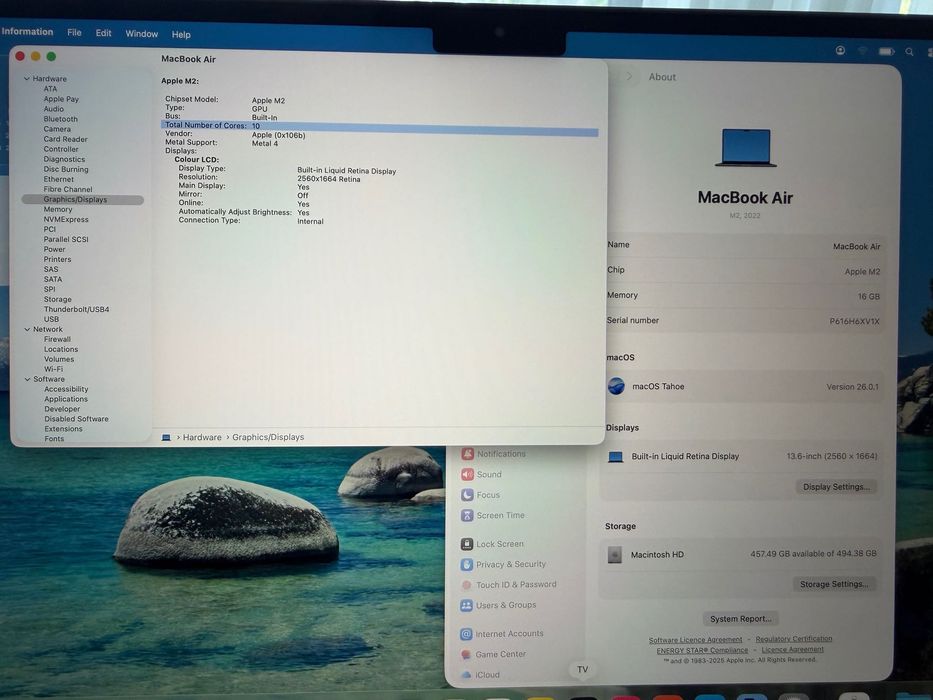This screenshot has height=700, width=933.
Task: Open Internet Accounts @ icon
Action: click(x=466, y=634)
